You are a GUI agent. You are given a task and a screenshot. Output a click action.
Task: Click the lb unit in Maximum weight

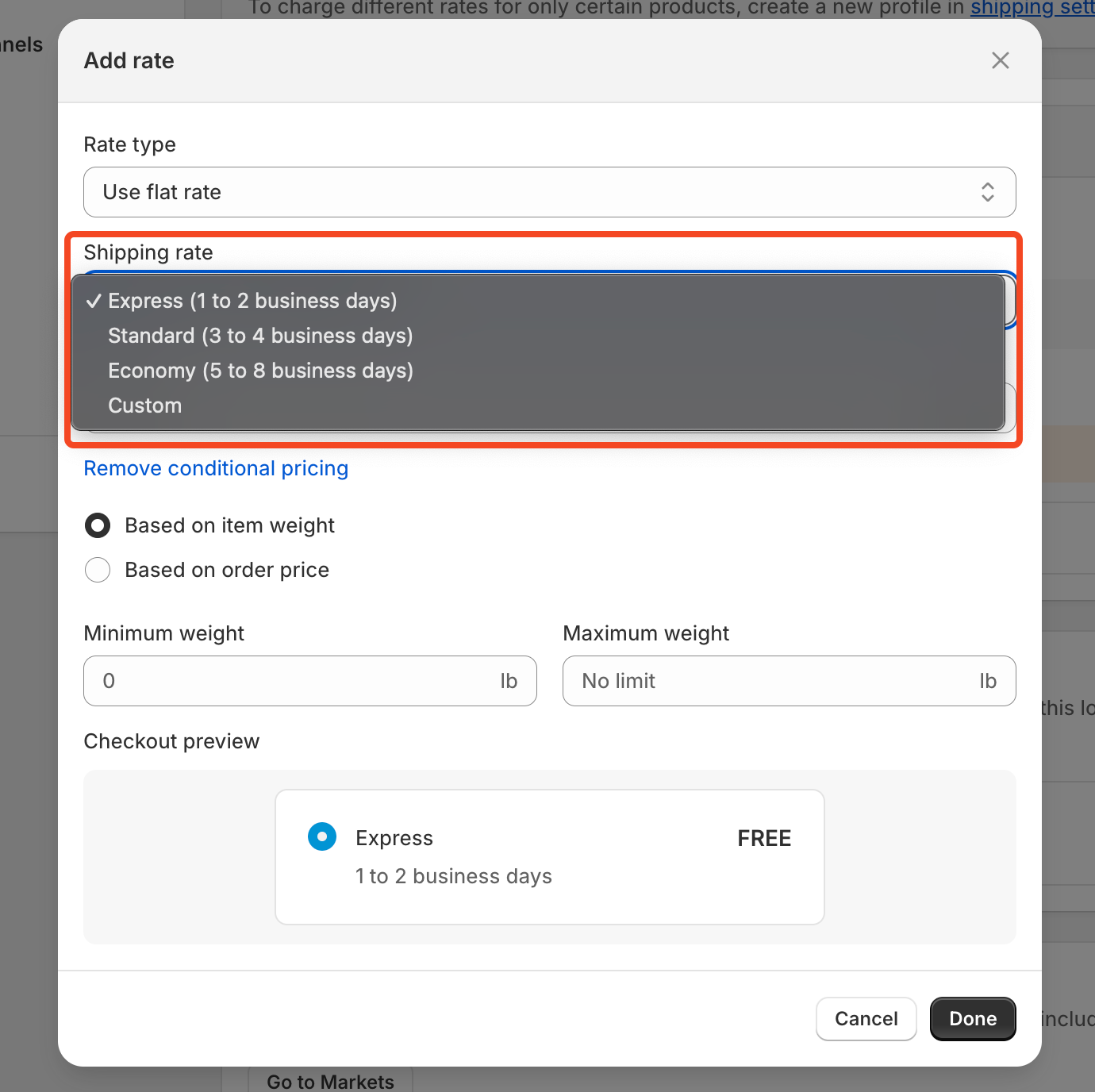click(987, 681)
